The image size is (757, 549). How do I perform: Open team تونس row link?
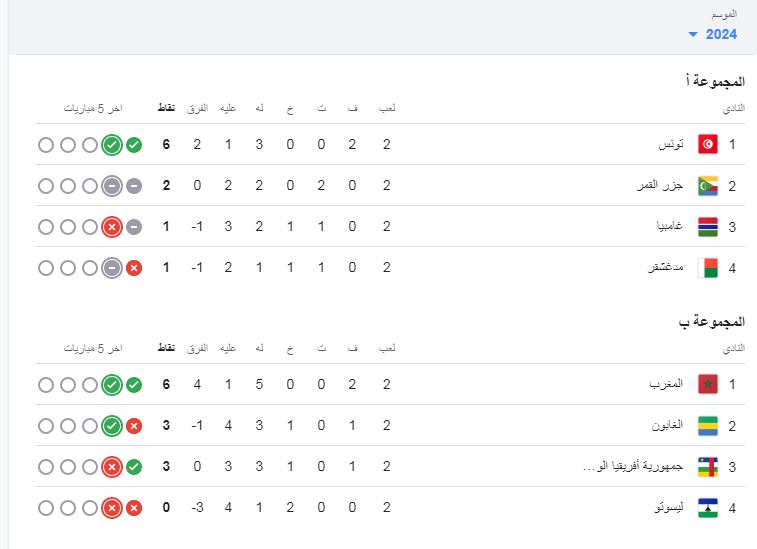pyautogui.click(x=670, y=145)
